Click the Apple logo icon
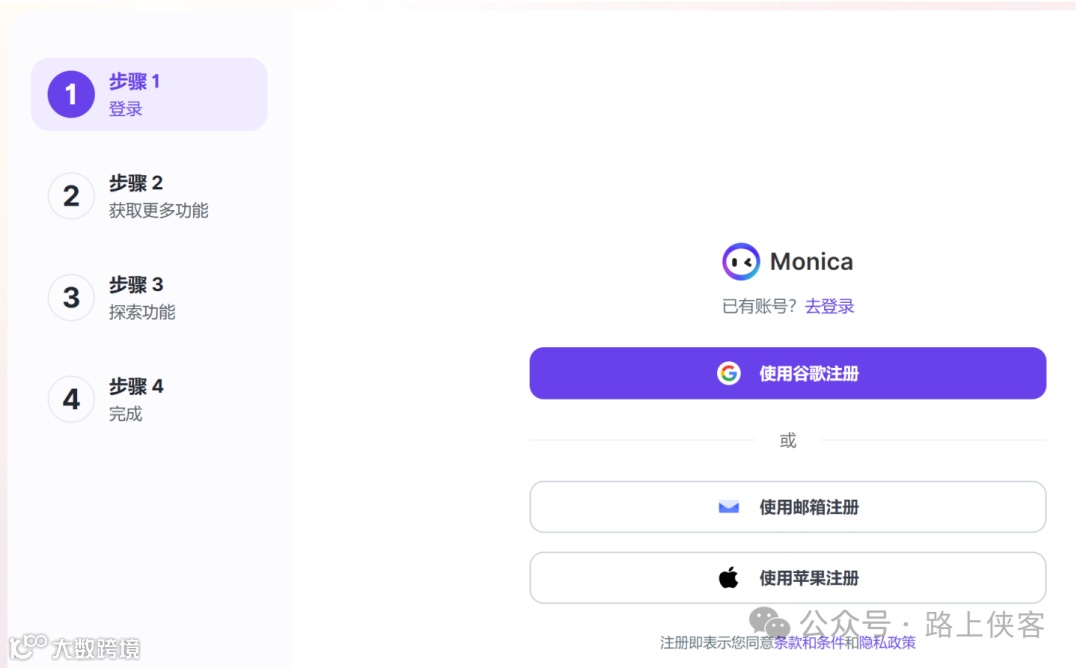This screenshot has width=1080, height=668. pos(728,577)
